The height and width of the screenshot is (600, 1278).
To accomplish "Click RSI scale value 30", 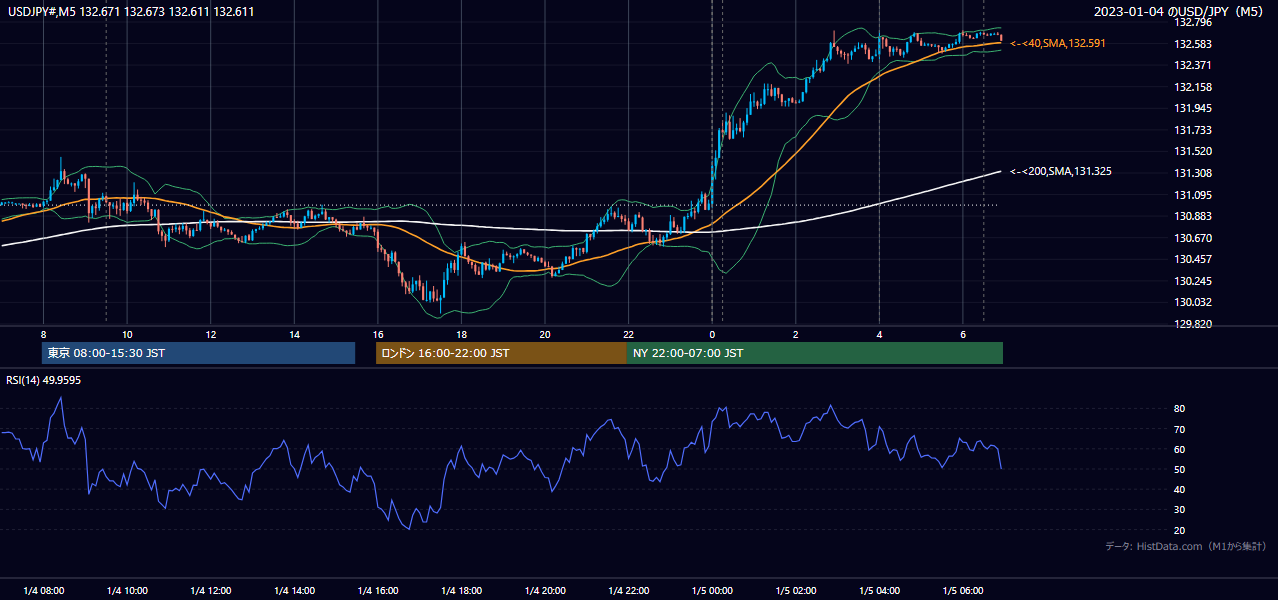I will click(x=1179, y=509).
